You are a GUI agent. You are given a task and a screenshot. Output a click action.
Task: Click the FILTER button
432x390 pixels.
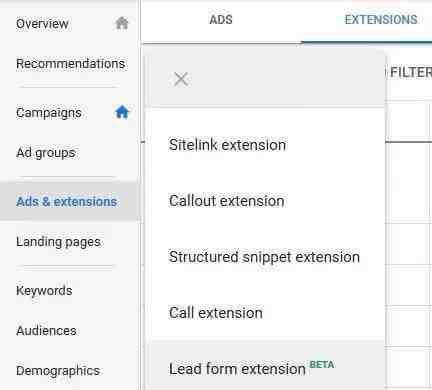coord(411,72)
